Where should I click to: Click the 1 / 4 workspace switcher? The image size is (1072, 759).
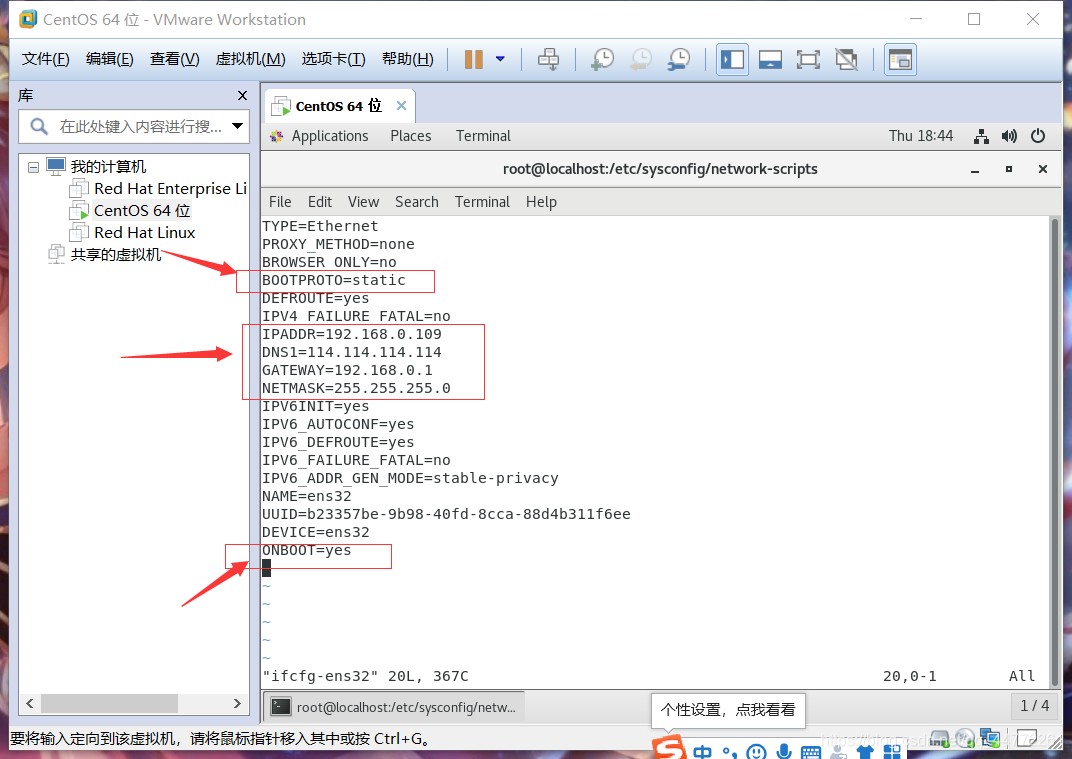pos(1034,706)
